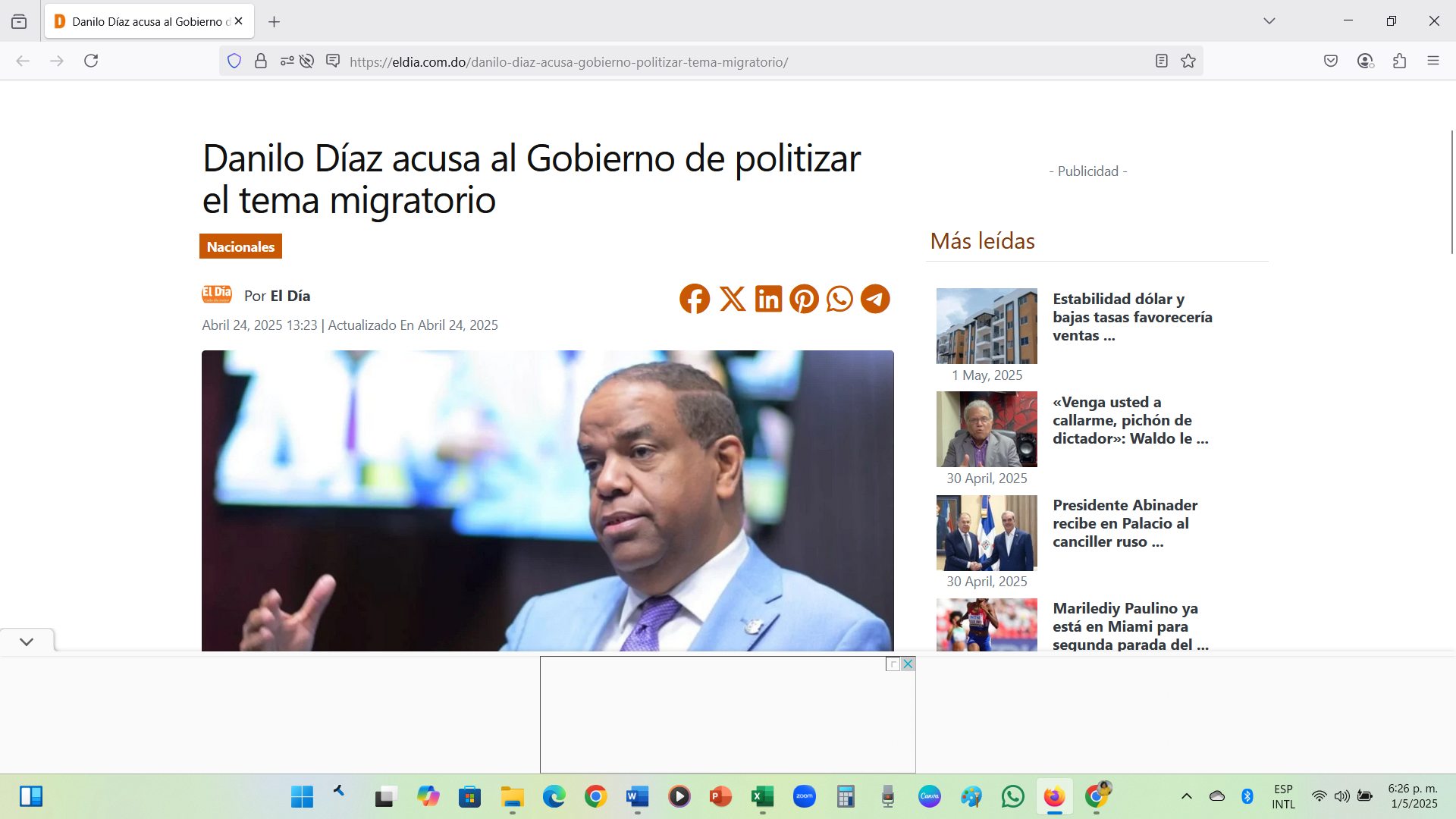Share article on X (Twitter)

click(x=732, y=299)
